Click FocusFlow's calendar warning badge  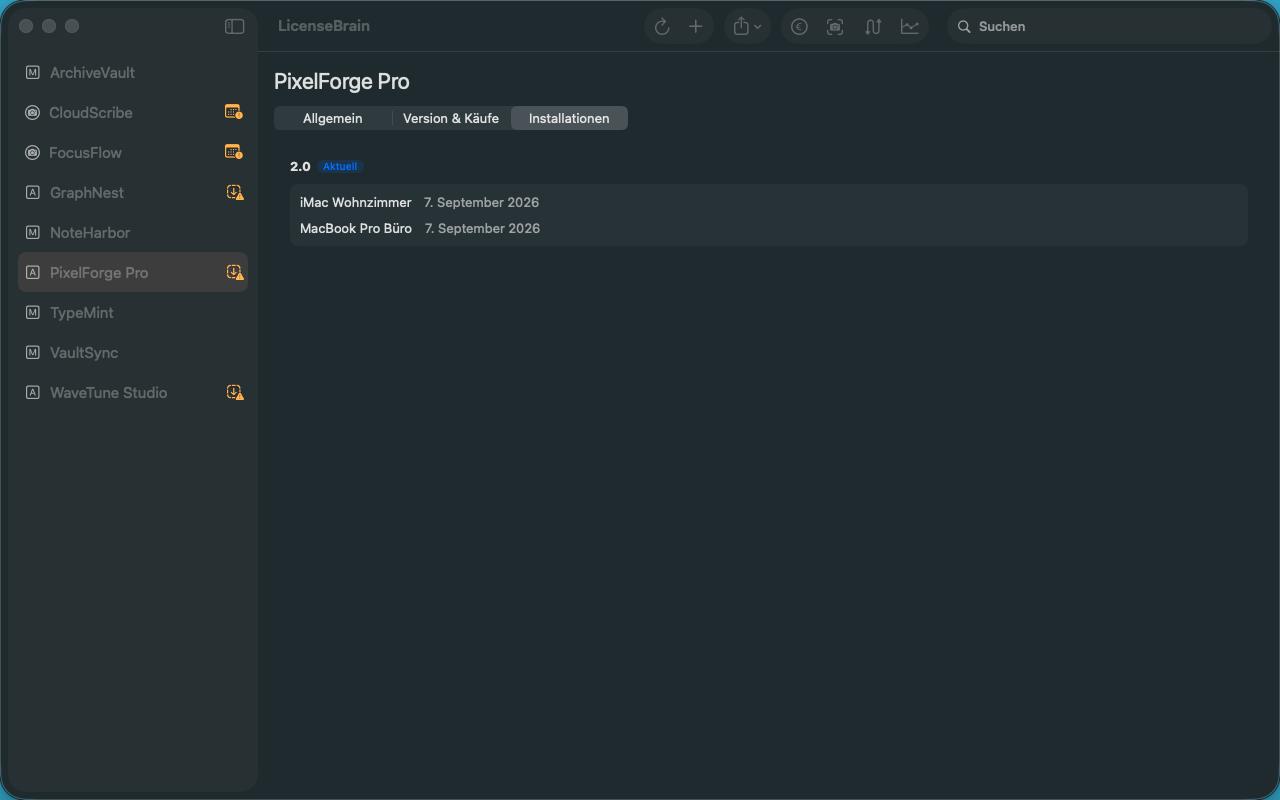[x=233, y=152]
